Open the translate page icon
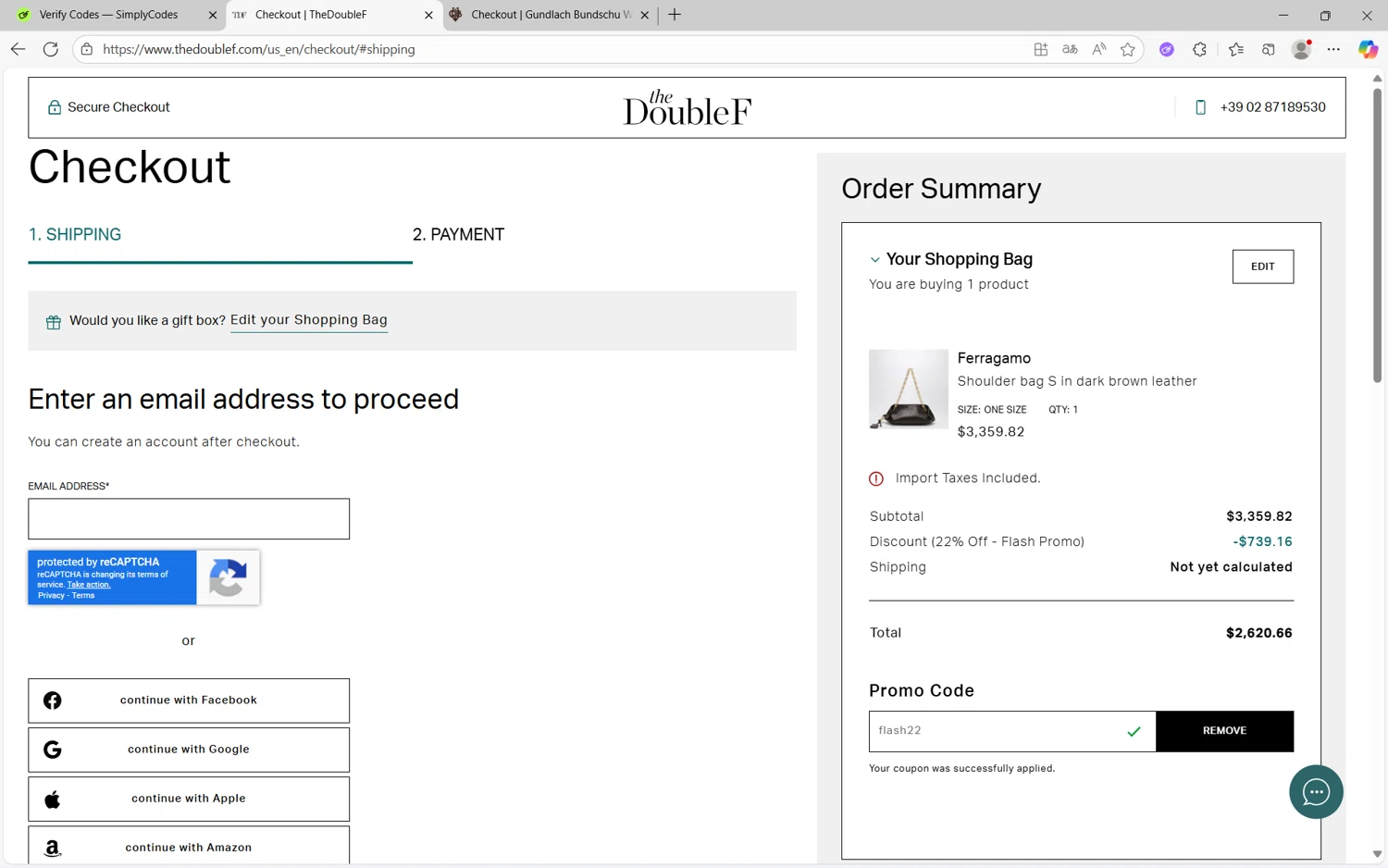The height and width of the screenshot is (868, 1388). point(1070,49)
